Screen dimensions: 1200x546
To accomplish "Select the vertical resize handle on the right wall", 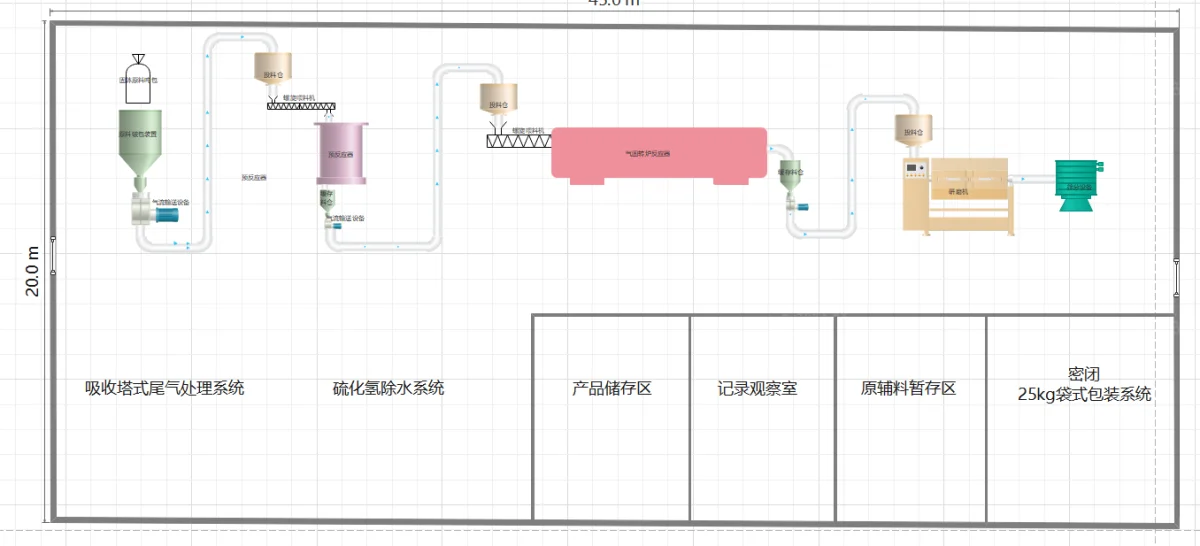I will (x=1177, y=276).
